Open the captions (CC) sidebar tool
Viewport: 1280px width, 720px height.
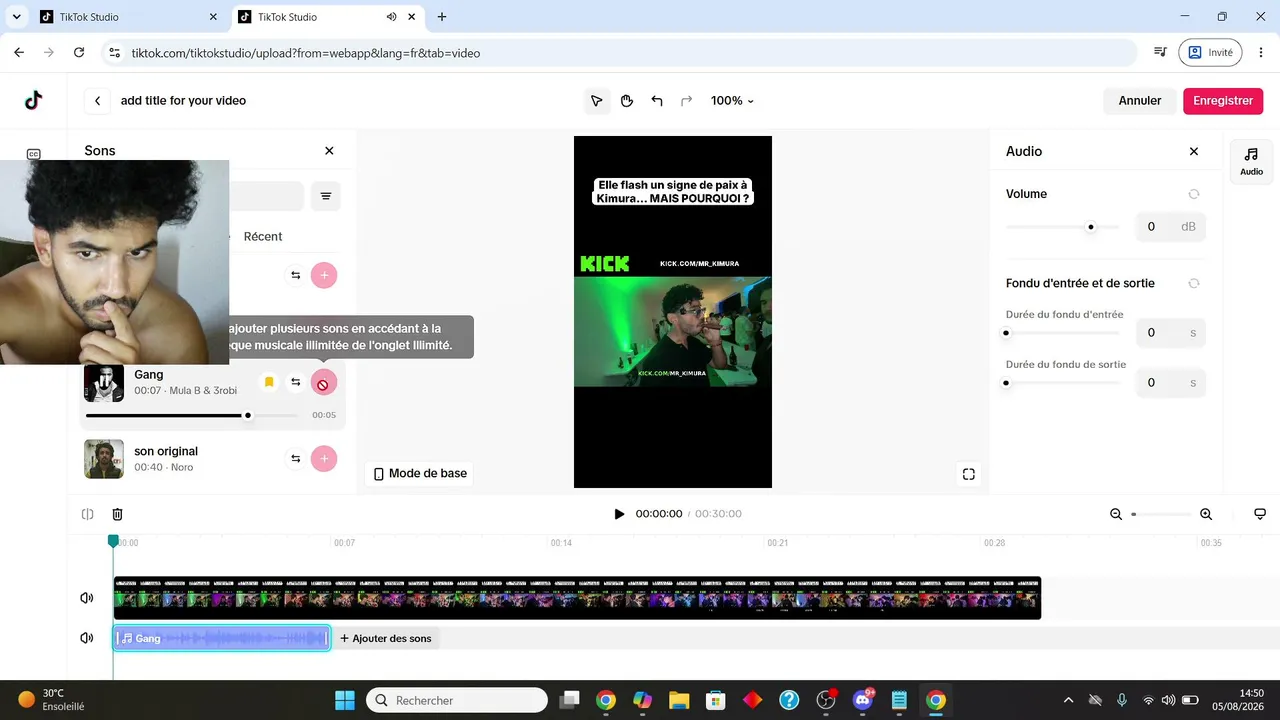click(34, 154)
